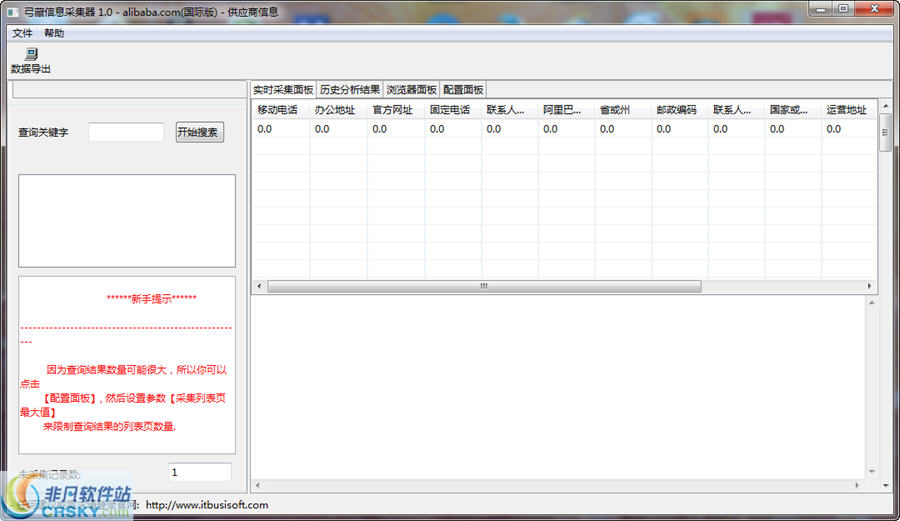Select 0.0 cell under 官方网址
Screen dimensions: 900x521
pos(395,129)
